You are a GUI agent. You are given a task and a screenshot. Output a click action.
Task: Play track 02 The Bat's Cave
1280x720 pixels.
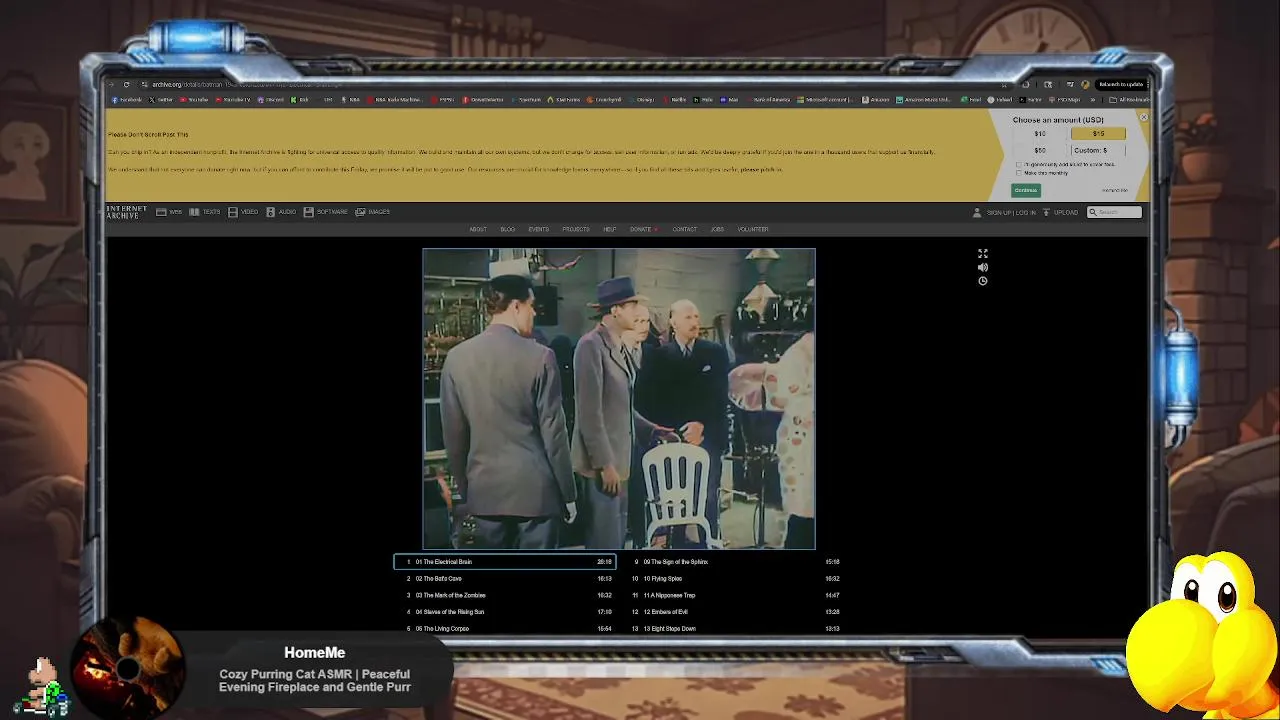click(505, 578)
